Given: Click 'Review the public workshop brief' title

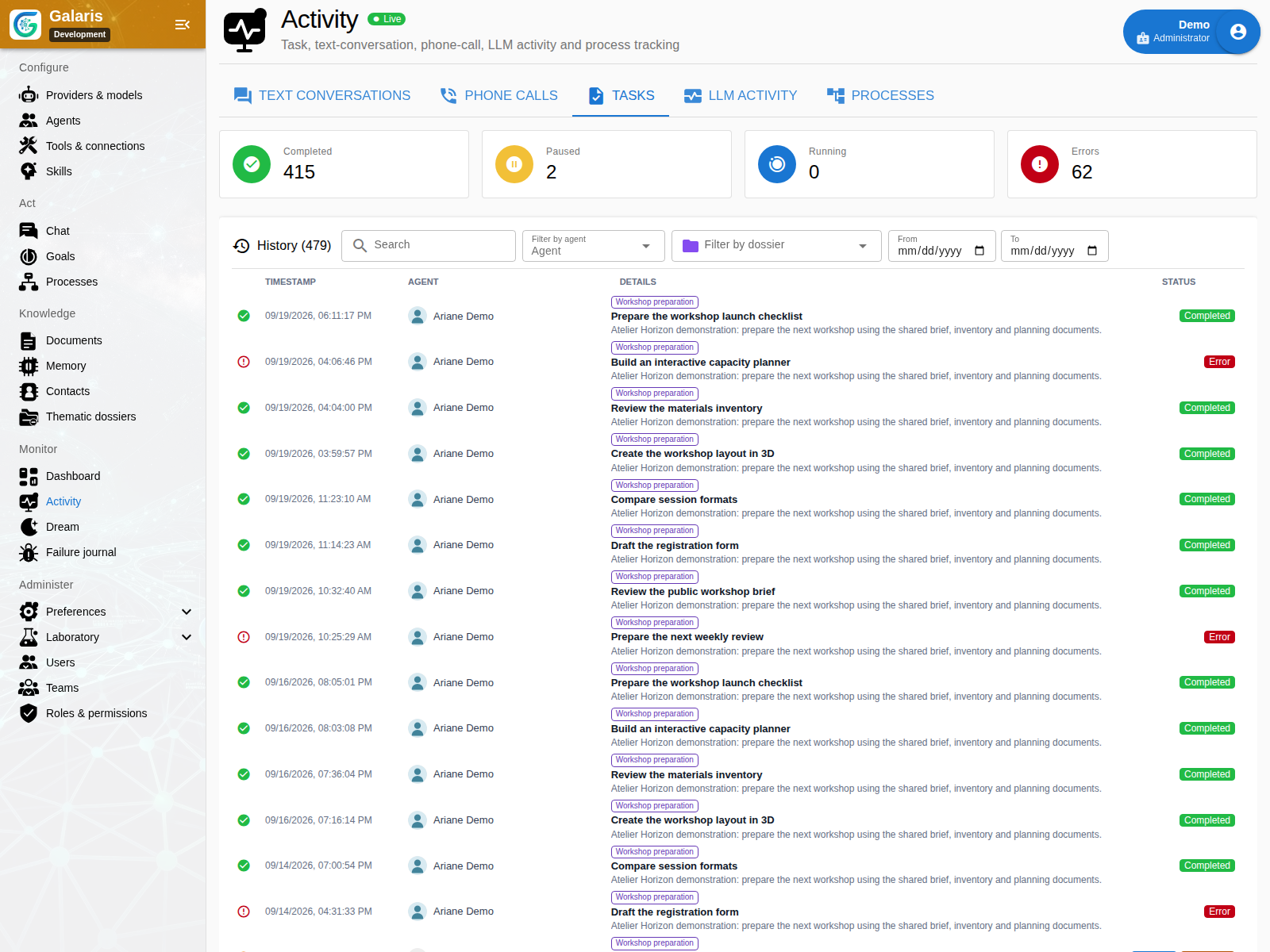Looking at the screenshot, I should pos(693,592).
